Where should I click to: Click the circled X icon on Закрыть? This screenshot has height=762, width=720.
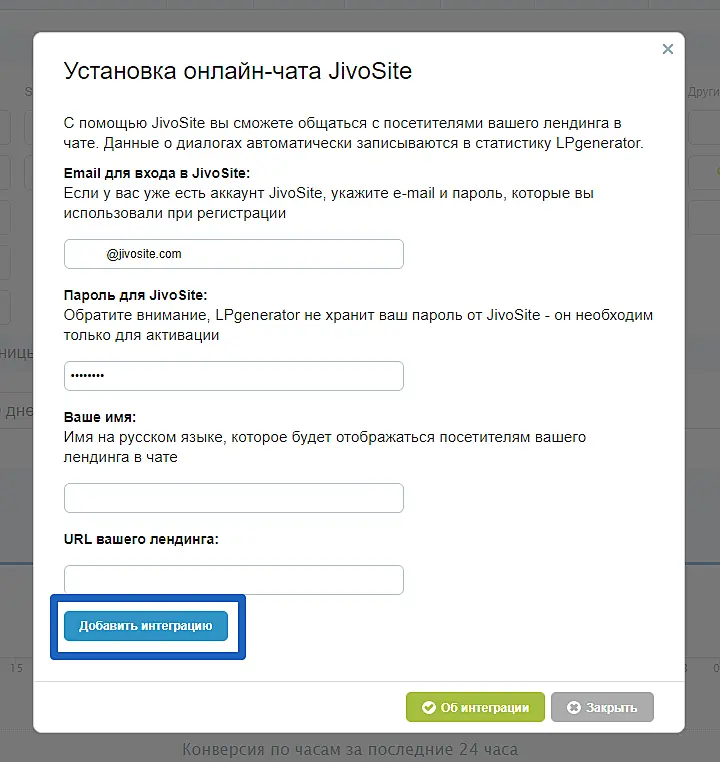tap(573, 707)
